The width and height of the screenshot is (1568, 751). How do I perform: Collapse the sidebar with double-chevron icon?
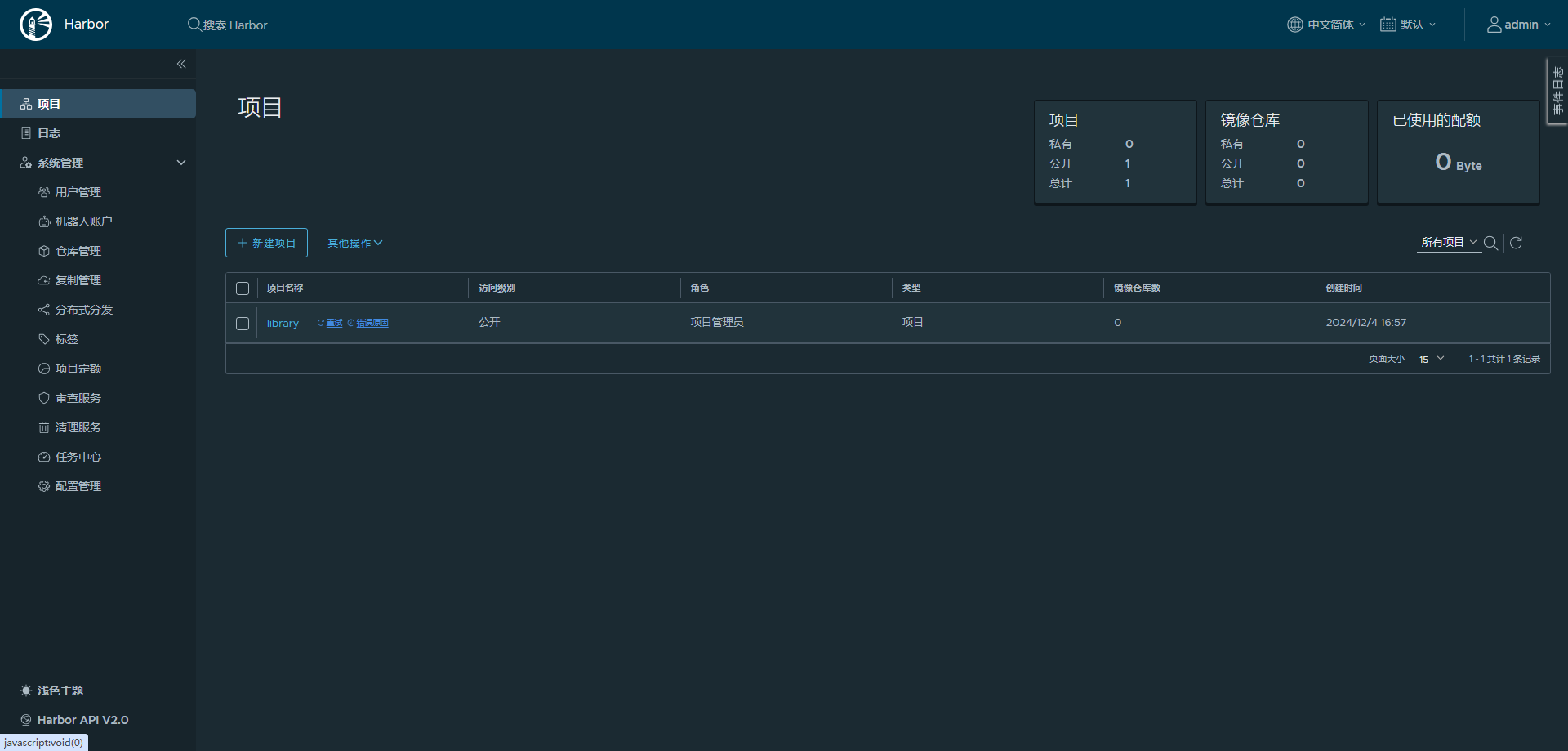pos(181,64)
